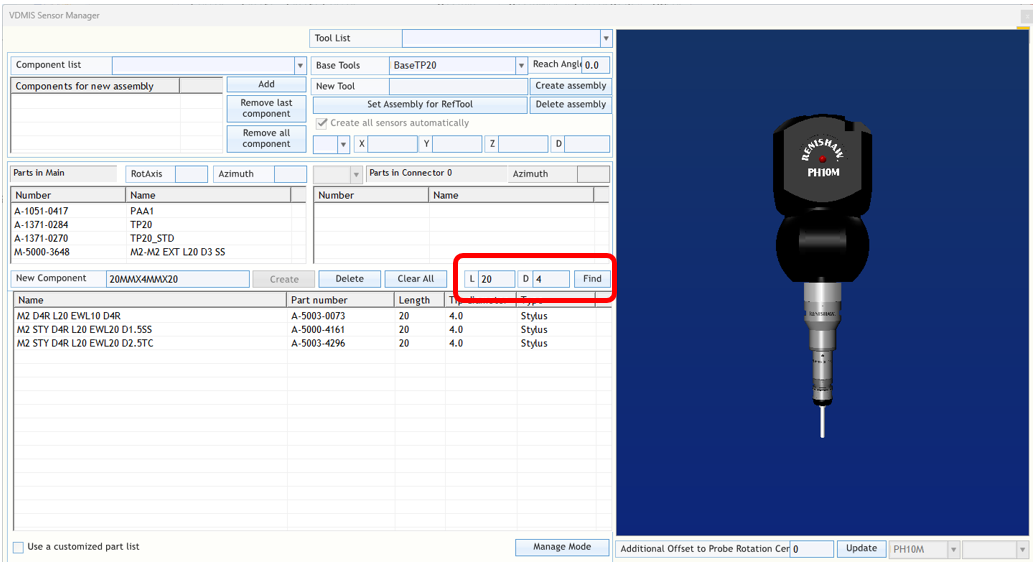Click Number header in Parts in Main table

coord(69,195)
